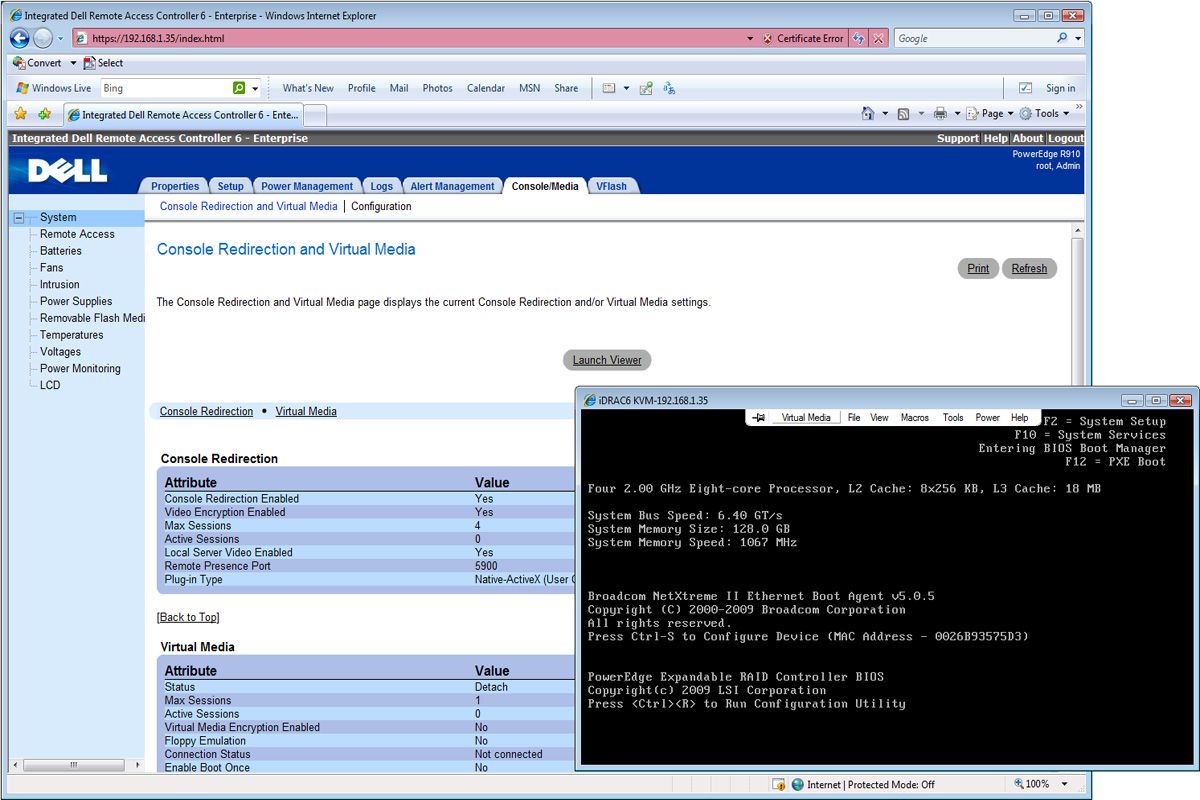The width and height of the screenshot is (1200, 800).
Task: Open Macros menu in KVM window
Action: (x=914, y=418)
